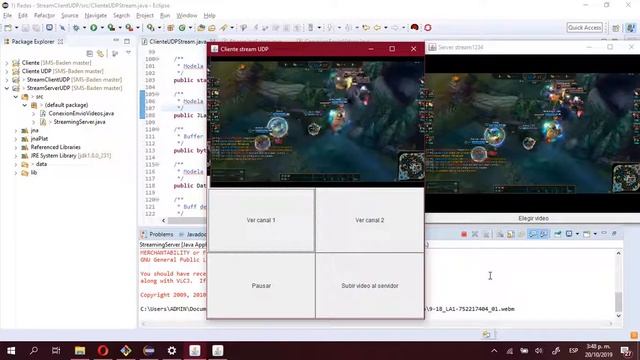Viewport: 640px width, 360px height.
Task: Click the console vertical scrollbar thumb
Action: 618,302
